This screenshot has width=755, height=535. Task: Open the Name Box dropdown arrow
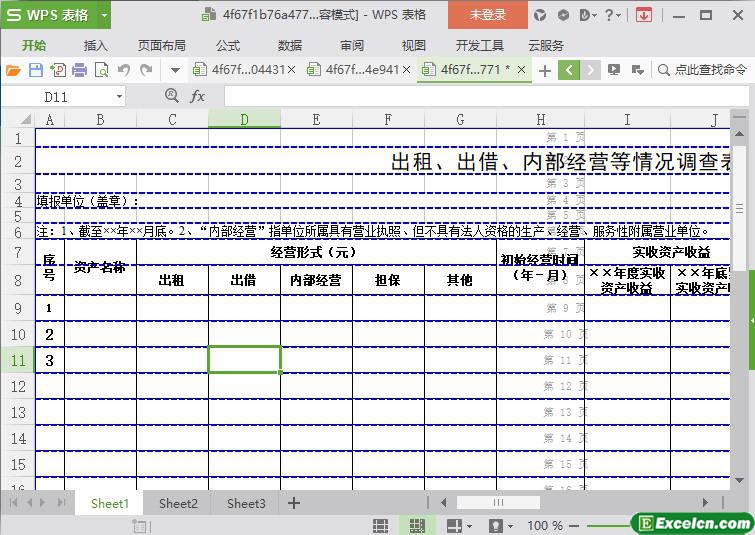tap(119, 97)
